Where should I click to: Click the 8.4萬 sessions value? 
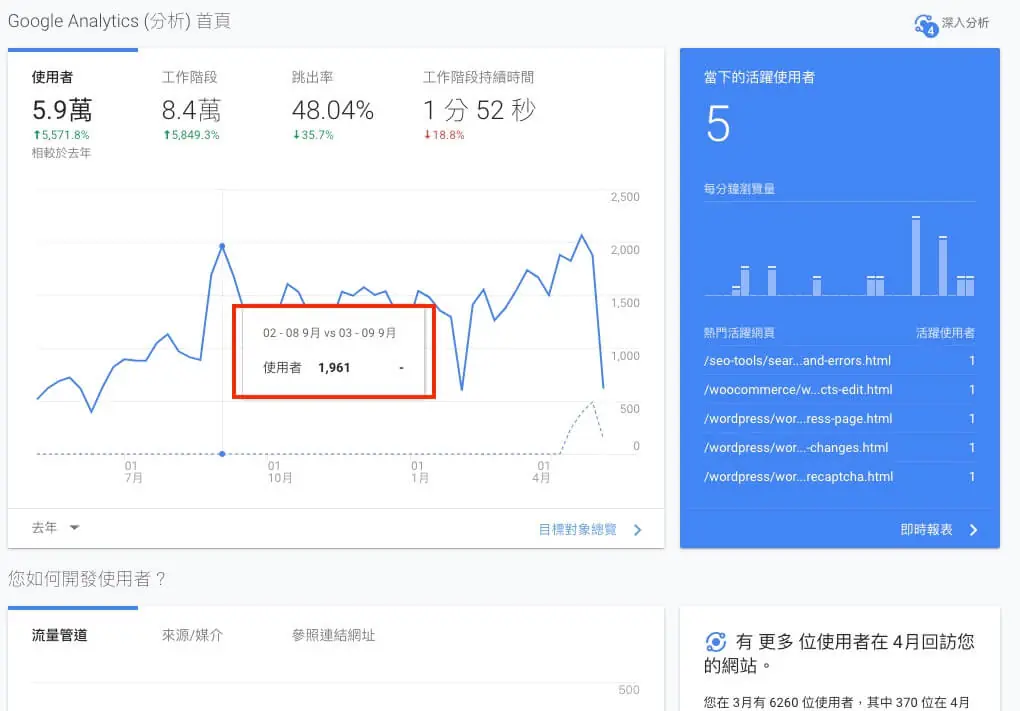coord(191,110)
